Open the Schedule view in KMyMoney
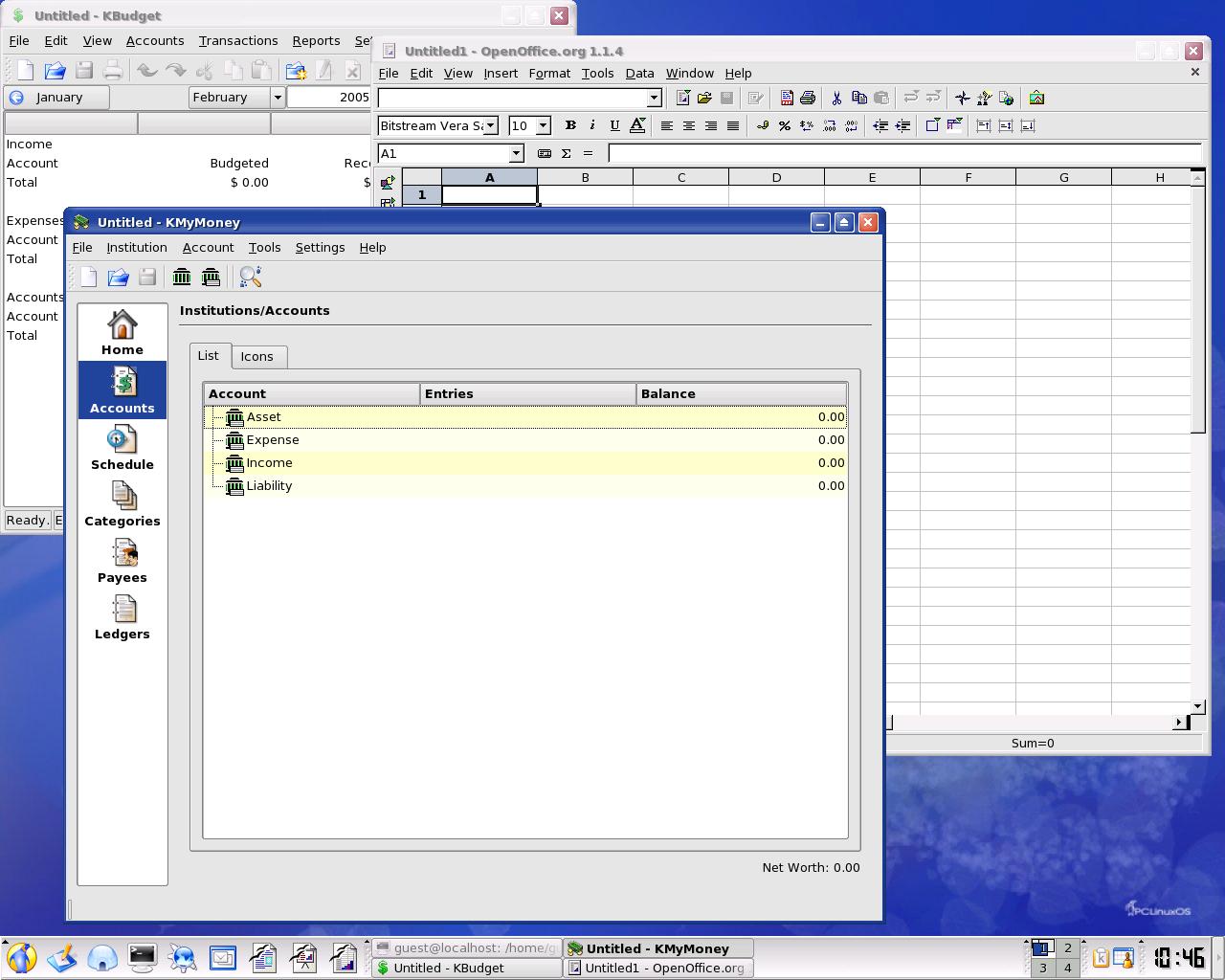This screenshot has width=1225, height=980. [x=122, y=448]
